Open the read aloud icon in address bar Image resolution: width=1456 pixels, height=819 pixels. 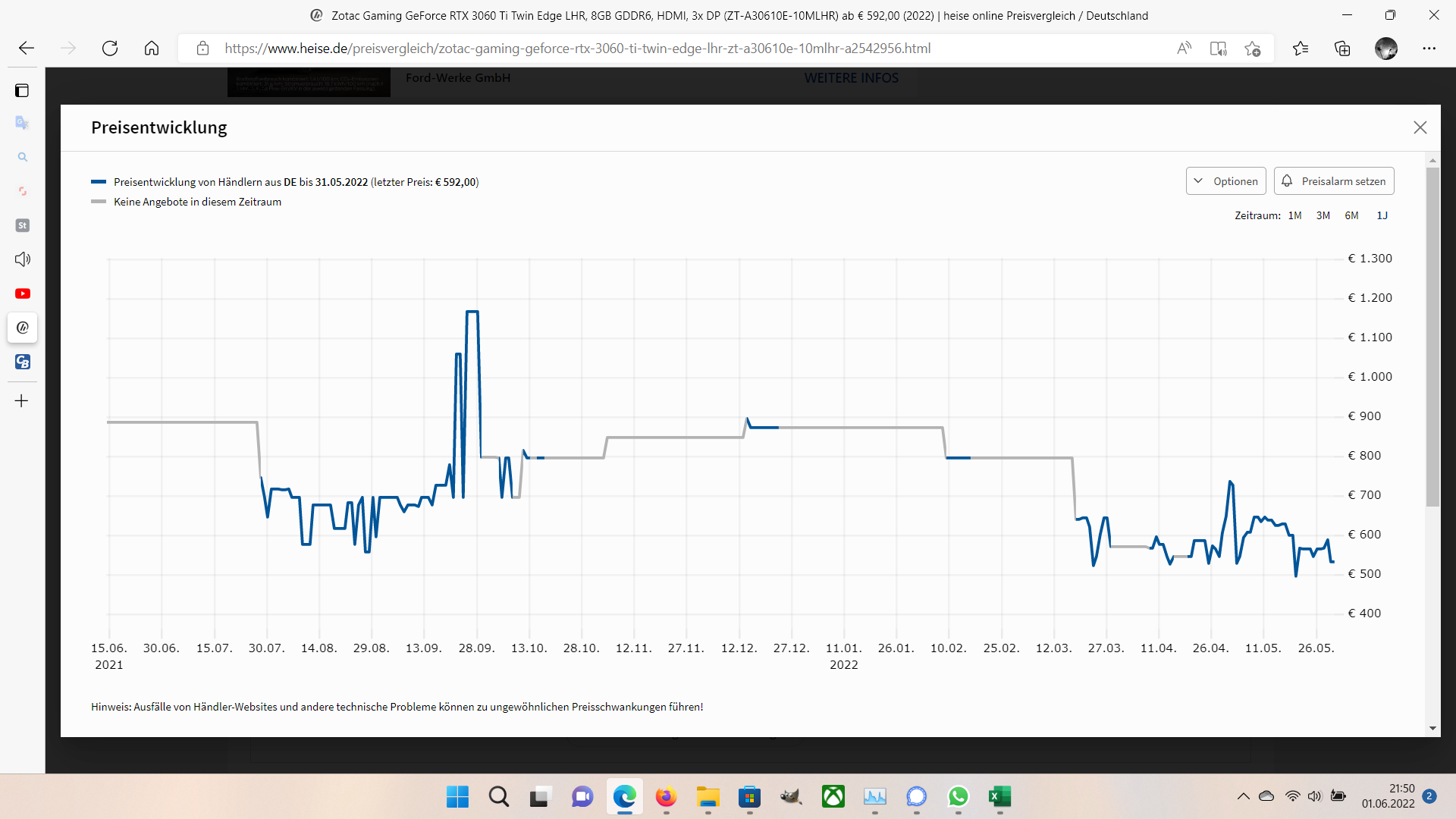1184,49
